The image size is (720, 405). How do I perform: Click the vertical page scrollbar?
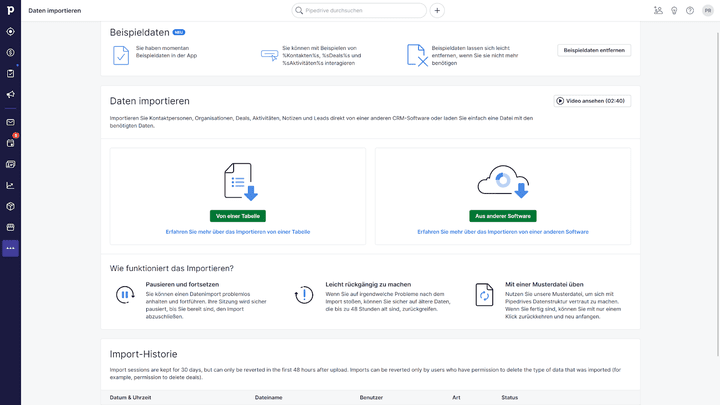point(718,193)
